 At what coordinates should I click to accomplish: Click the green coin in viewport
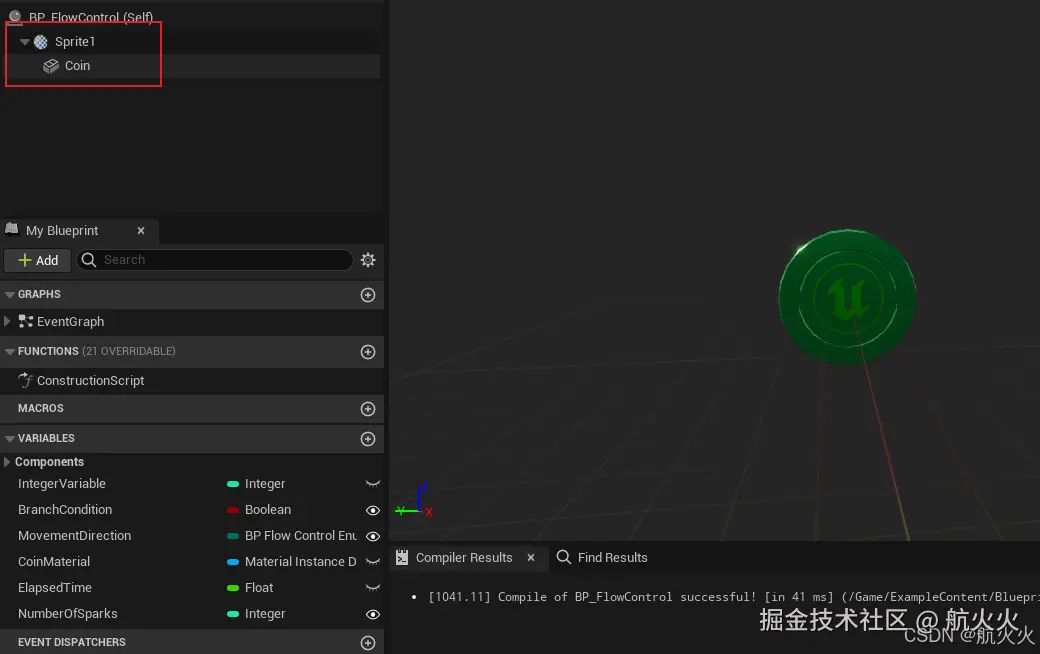click(847, 296)
